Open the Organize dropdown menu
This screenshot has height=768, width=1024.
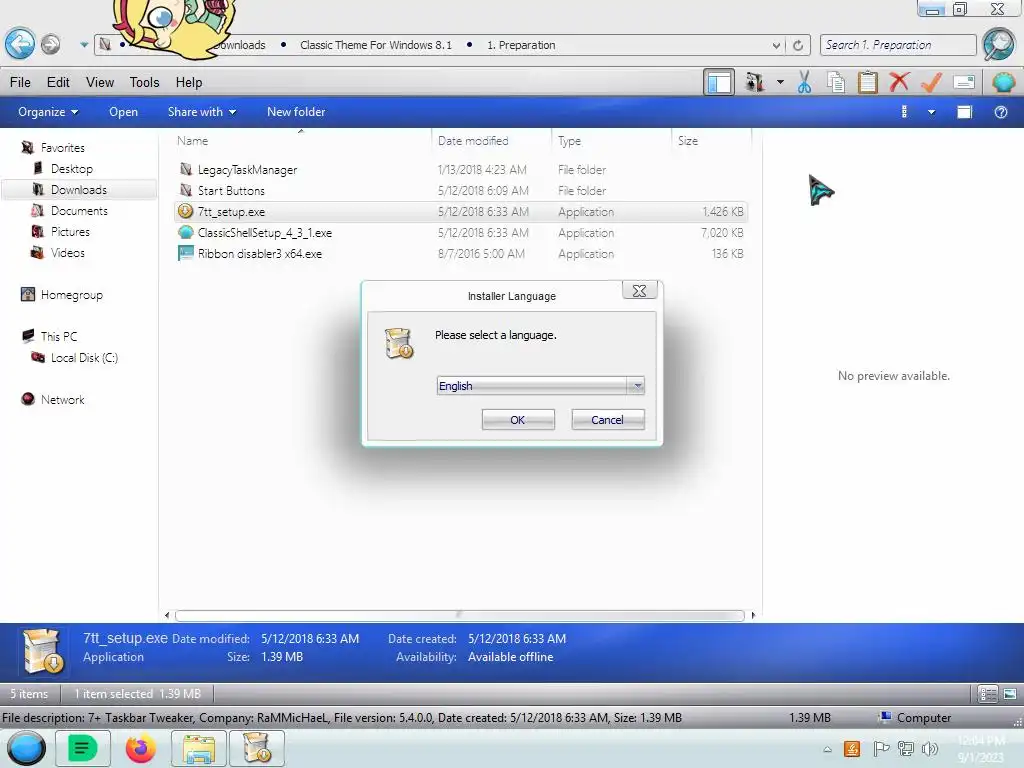click(x=48, y=112)
